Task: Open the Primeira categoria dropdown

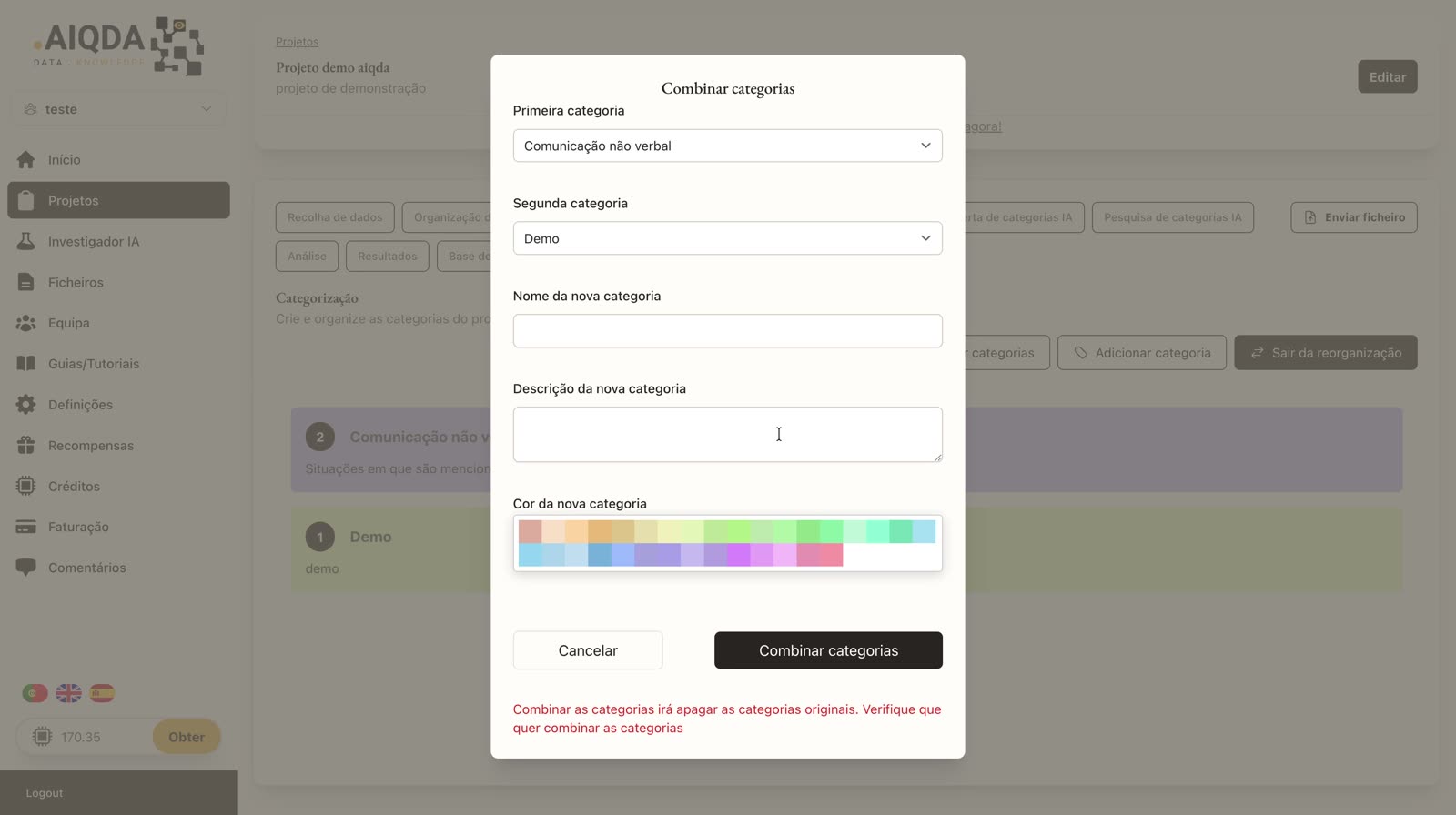Action: [727, 146]
